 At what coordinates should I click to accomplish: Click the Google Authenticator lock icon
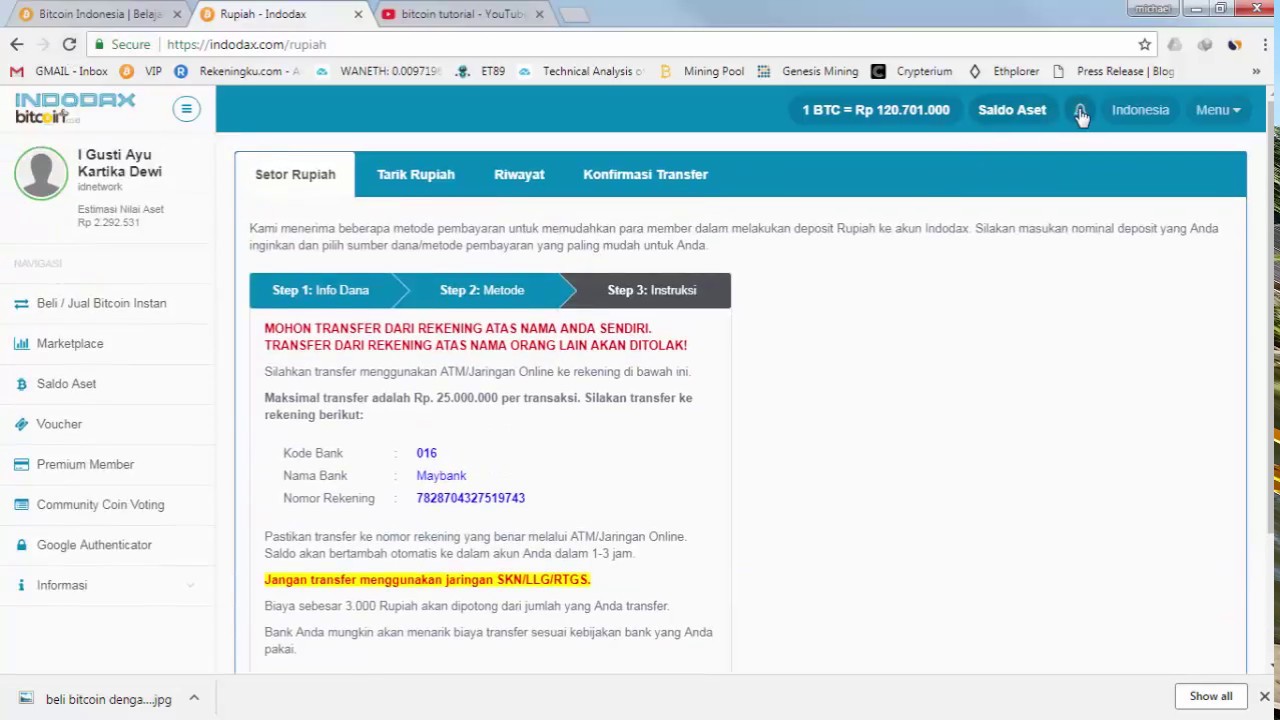pyautogui.click(x=21, y=545)
